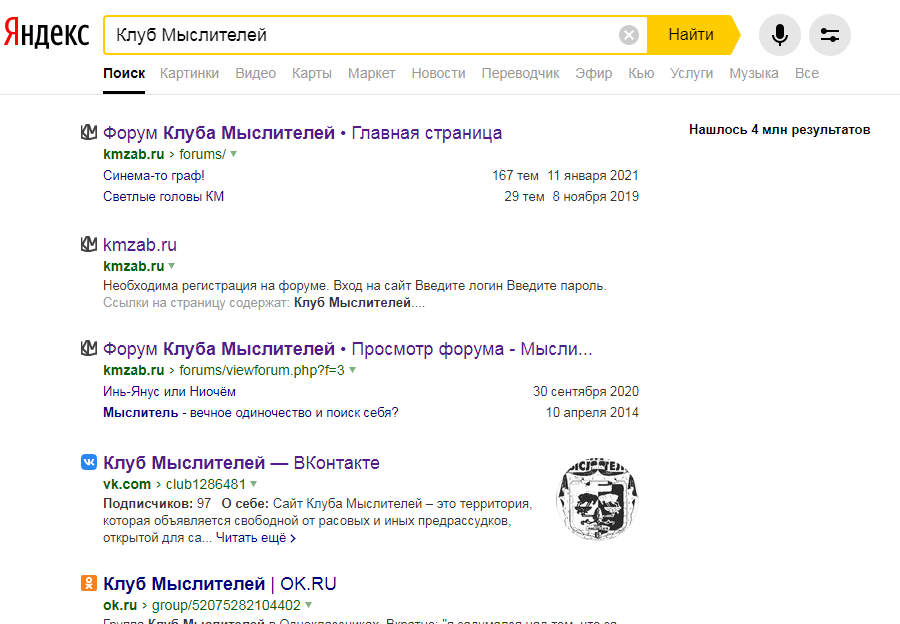Open 'Клуб Мыслителей — ВКонтакте' result
Viewport: 900px width, 624px height.
pyautogui.click(x=242, y=463)
